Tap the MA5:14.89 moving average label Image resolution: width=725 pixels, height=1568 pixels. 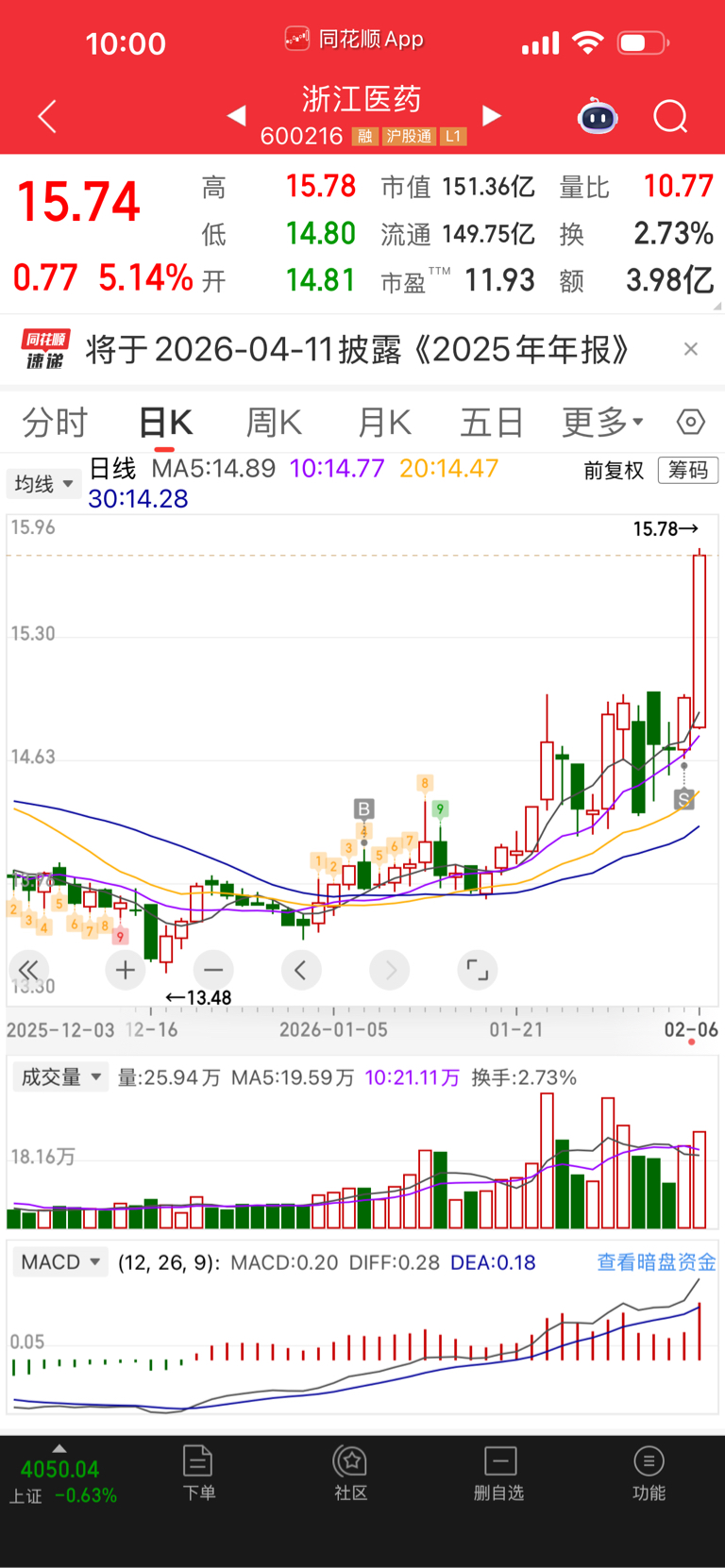point(213,468)
